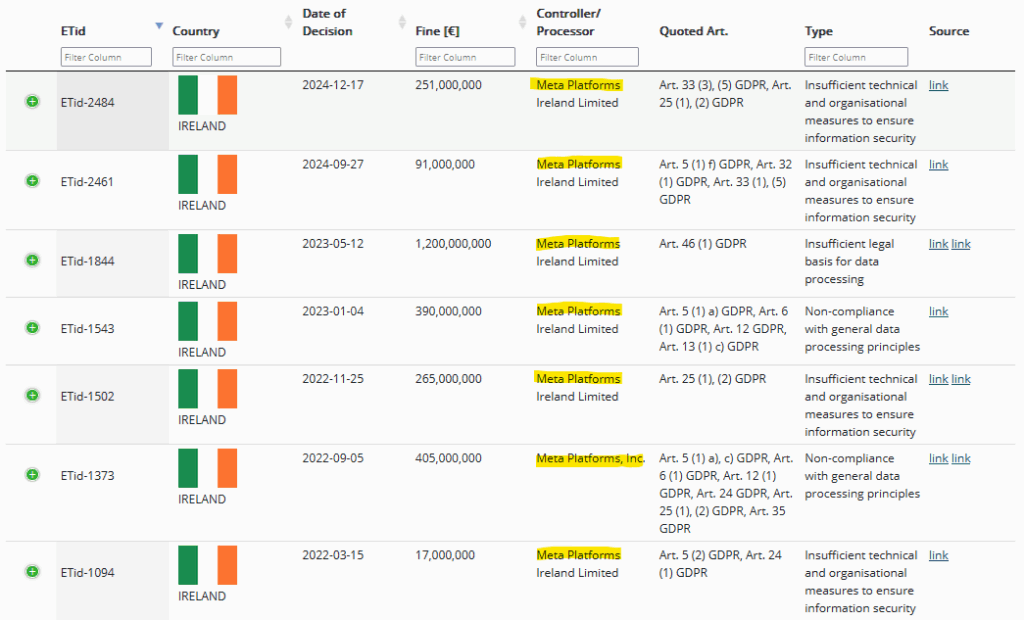Viewport: 1024px width, 620px height.
Task: Click green plus icon beside ETid-1373
Action: click(x=32, y=475)
